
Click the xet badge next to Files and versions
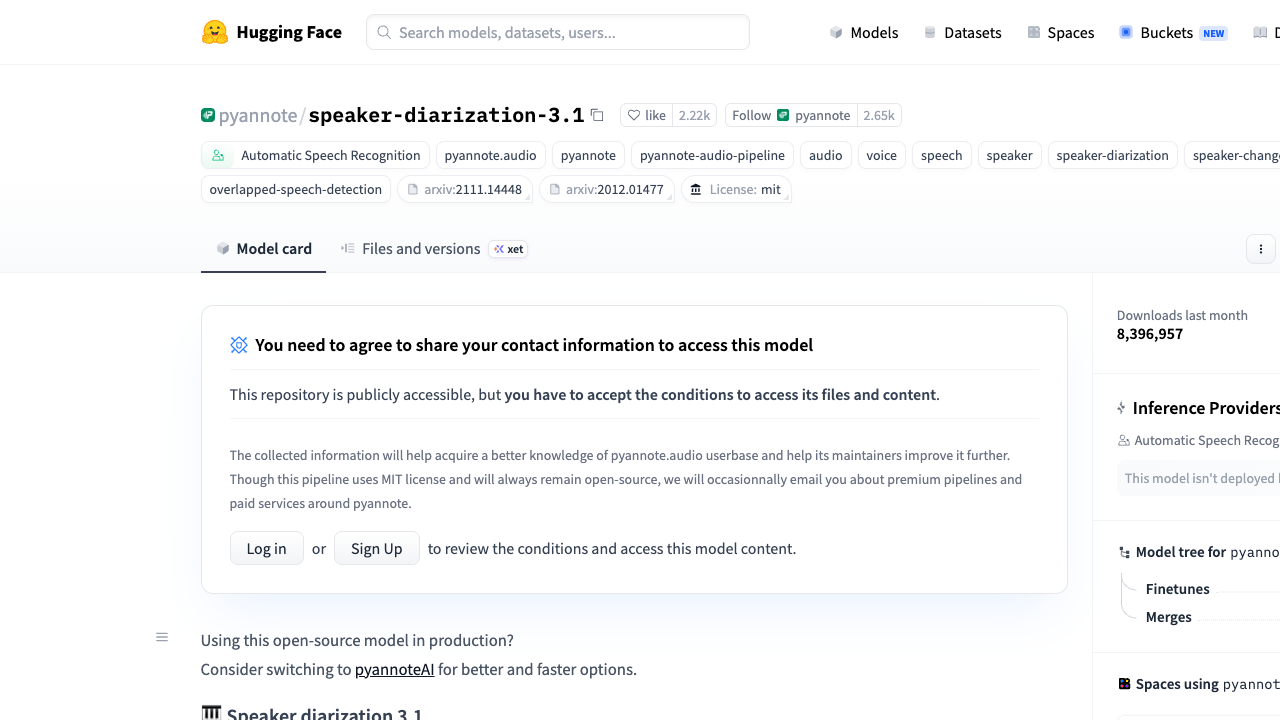[x=509, y=249]
